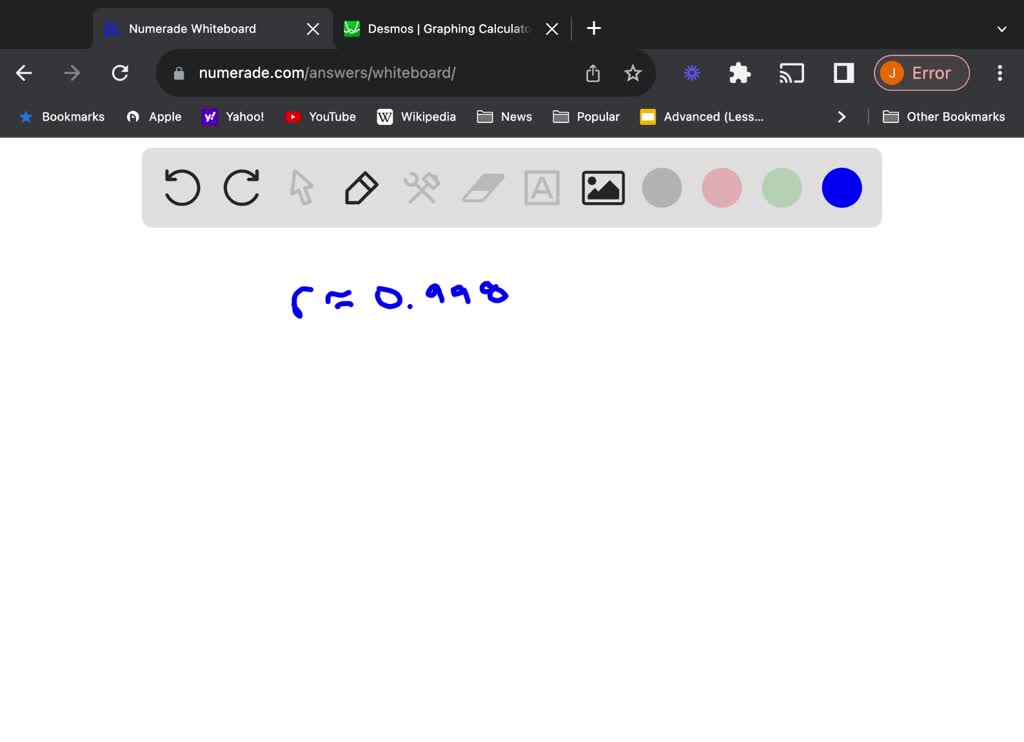Open the YouTube bookmark
The image size is (1024, 742).
(320, 117)
